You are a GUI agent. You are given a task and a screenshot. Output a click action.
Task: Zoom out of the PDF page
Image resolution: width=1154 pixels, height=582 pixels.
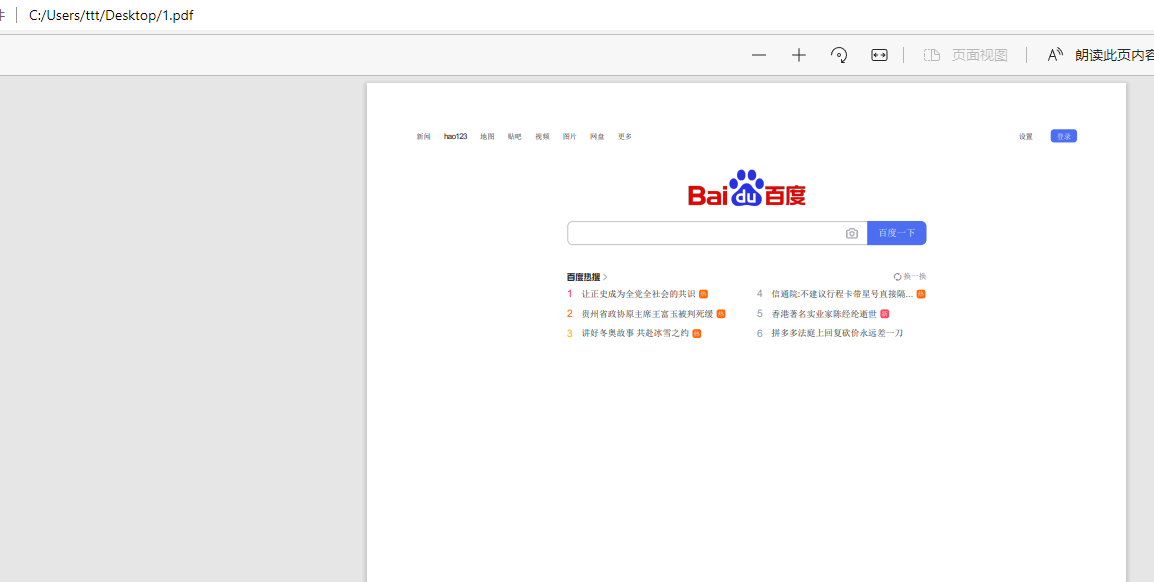coord(758,55)
